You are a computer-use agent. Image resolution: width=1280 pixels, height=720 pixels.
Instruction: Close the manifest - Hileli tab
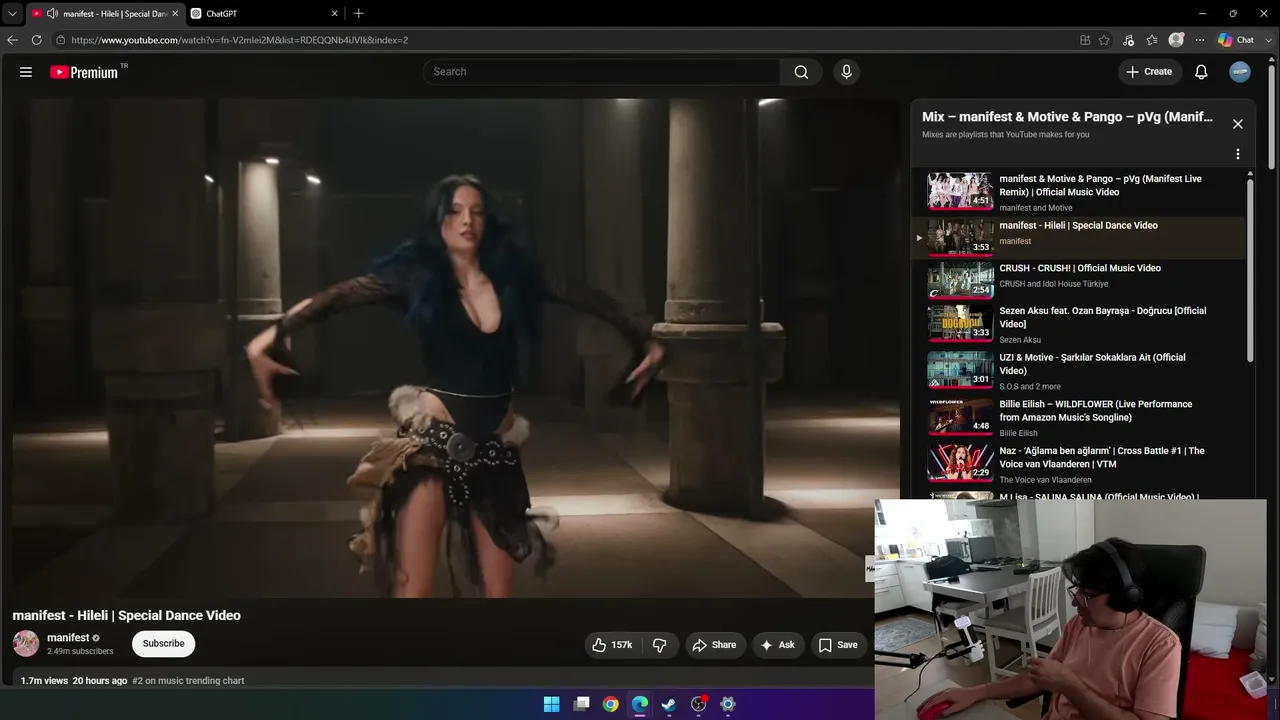click(x=175, y=13)
